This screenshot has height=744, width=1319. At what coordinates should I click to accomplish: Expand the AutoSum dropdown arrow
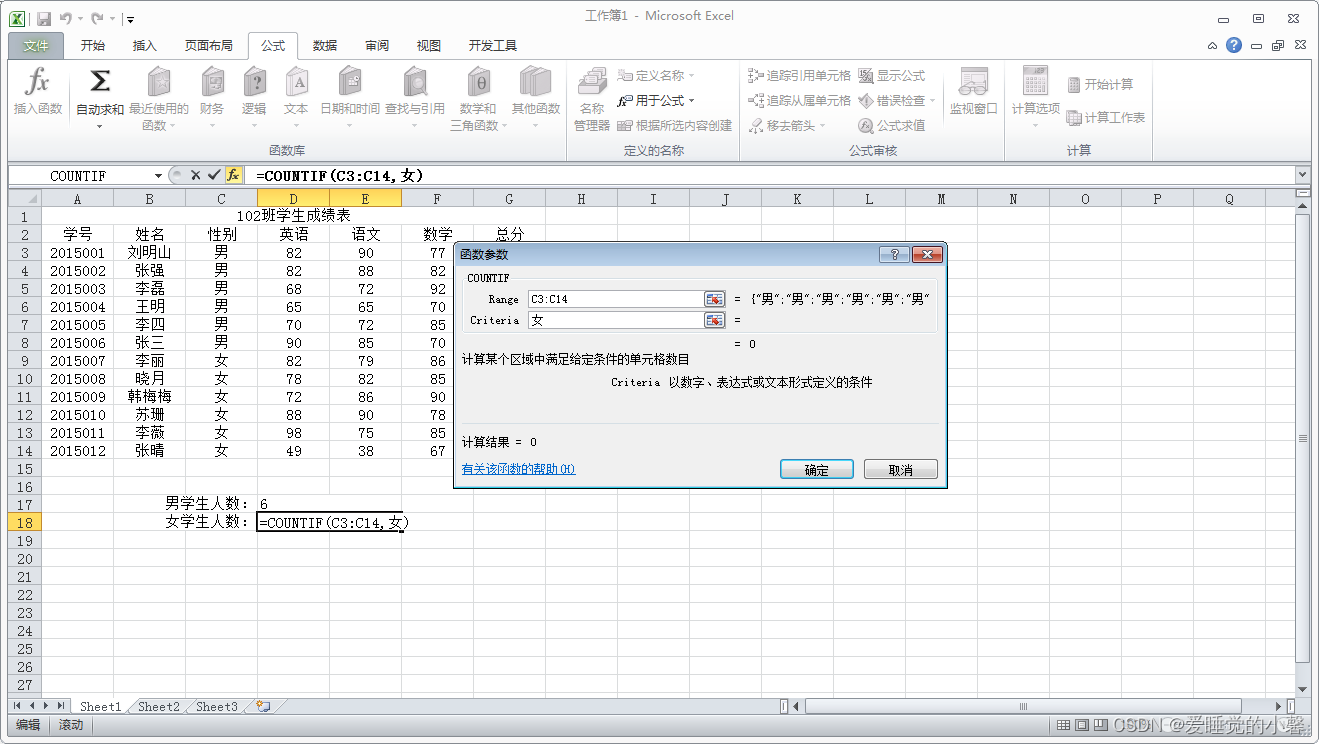click(x=100, y=126)
